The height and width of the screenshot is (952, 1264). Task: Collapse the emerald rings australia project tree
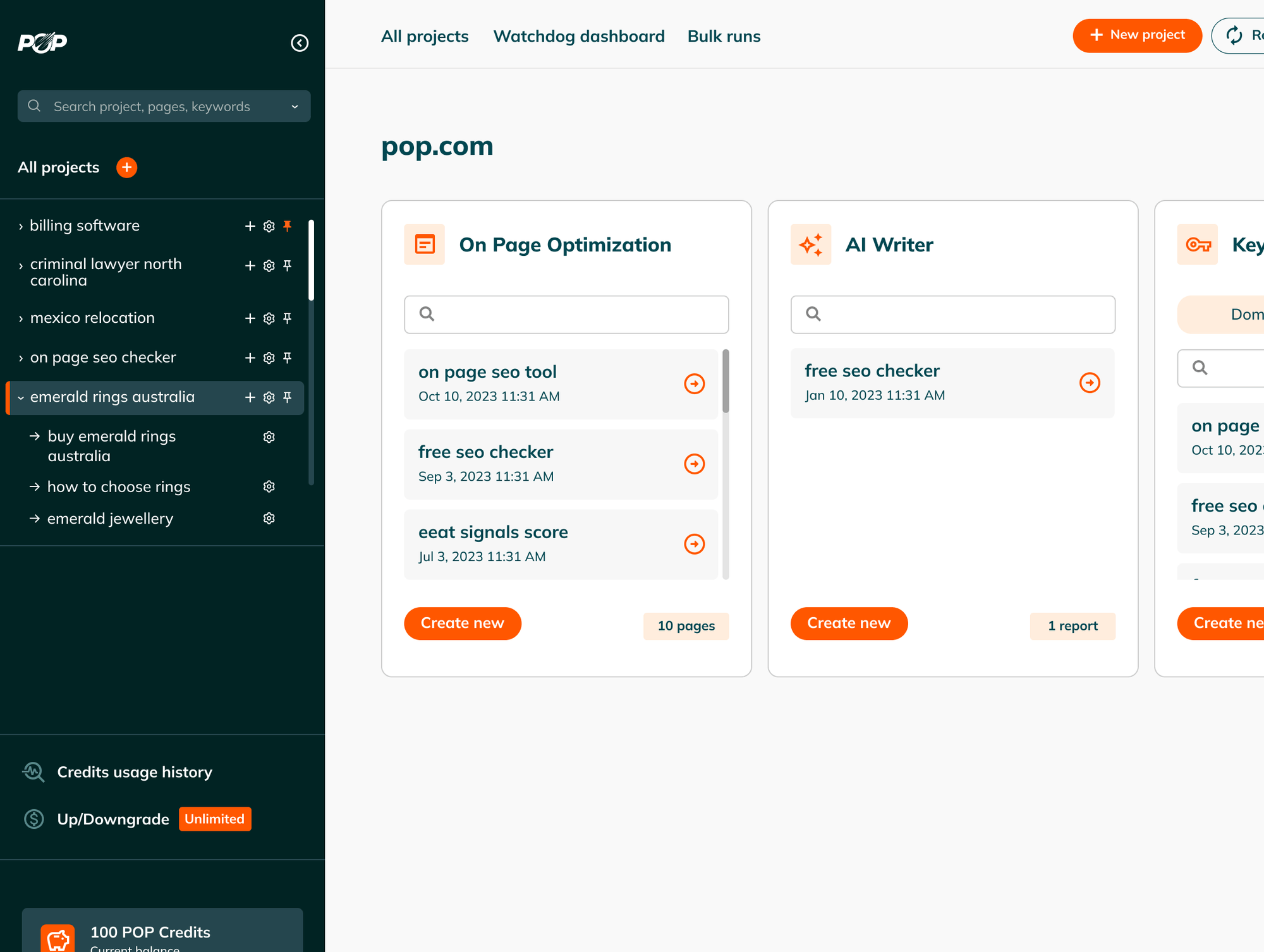(20, 397)
